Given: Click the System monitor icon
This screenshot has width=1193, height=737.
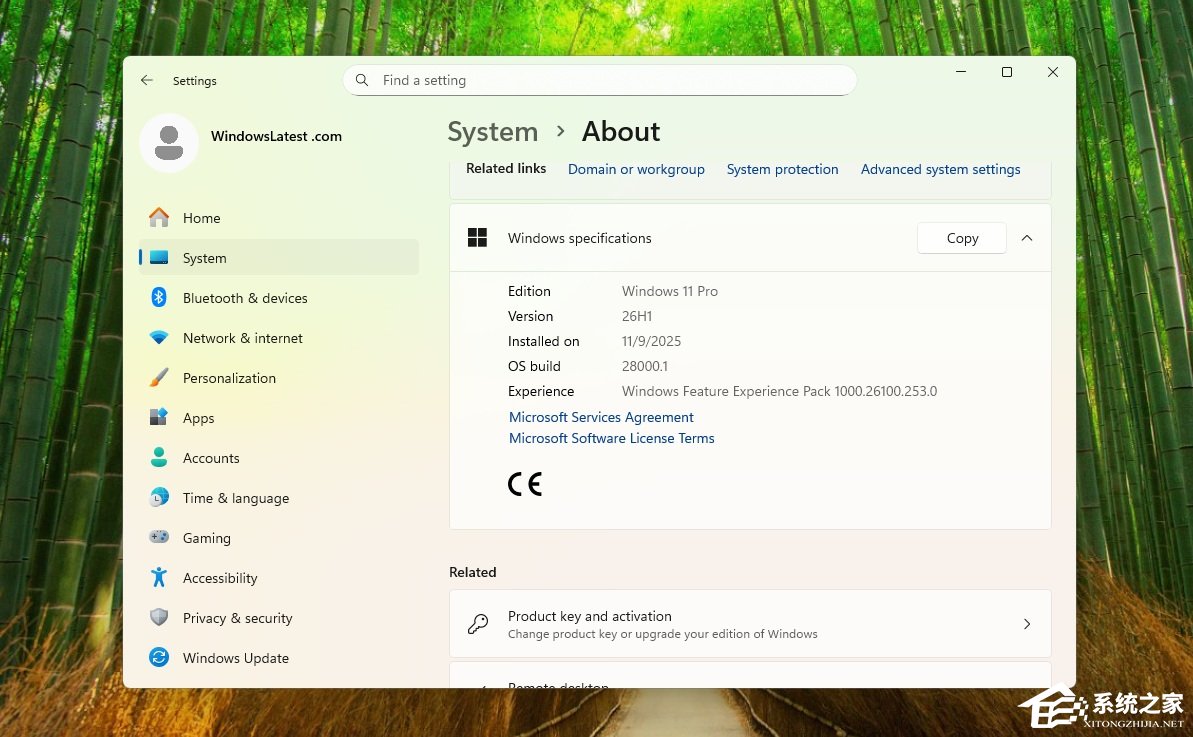Looking at the screenshot, I should [159, 258].
